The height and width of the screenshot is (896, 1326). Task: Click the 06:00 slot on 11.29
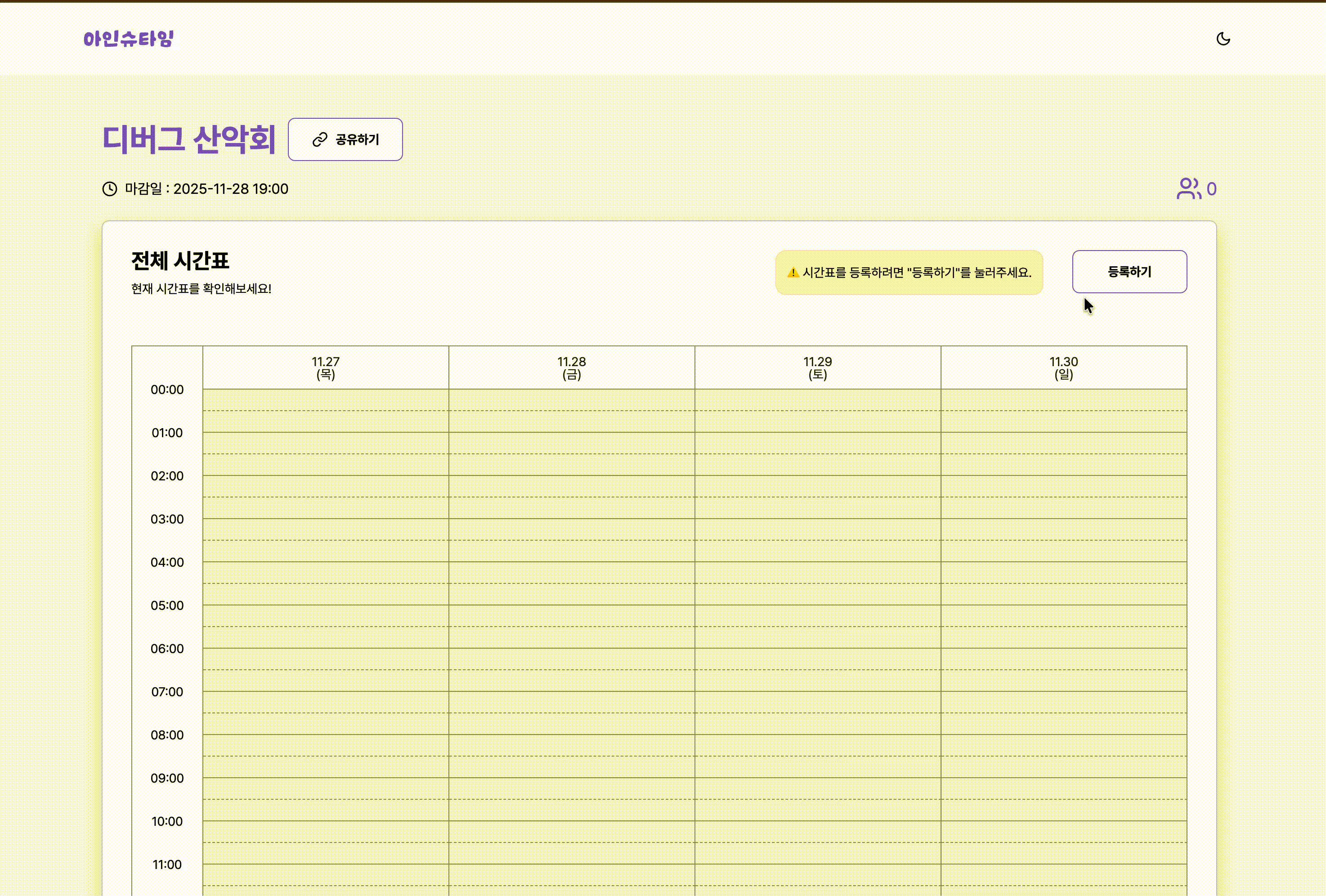[817, 659]
